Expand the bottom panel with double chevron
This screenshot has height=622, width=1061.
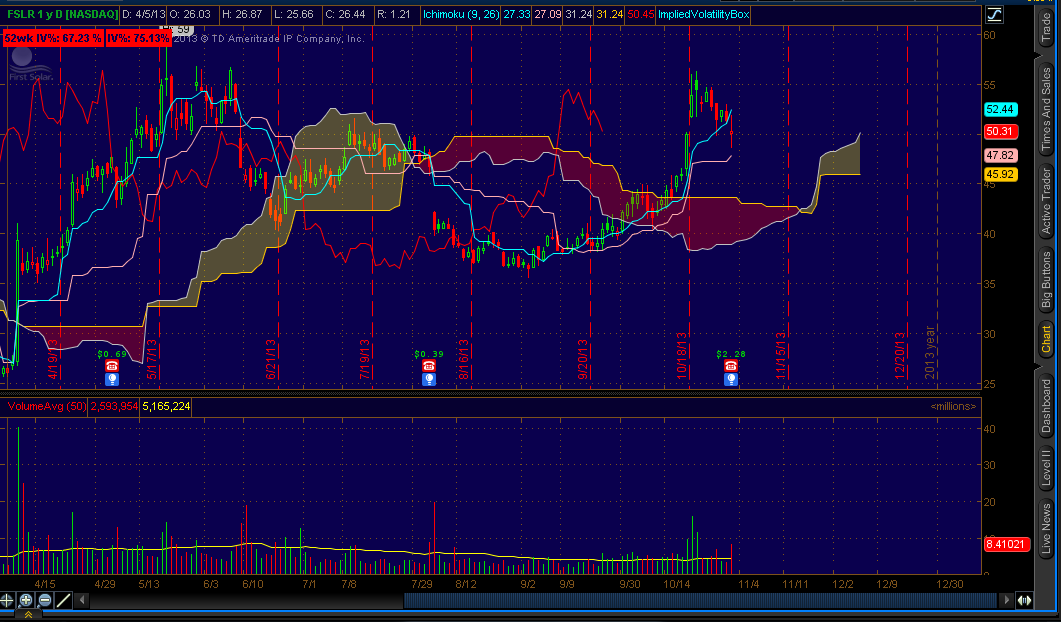point(28,615)
